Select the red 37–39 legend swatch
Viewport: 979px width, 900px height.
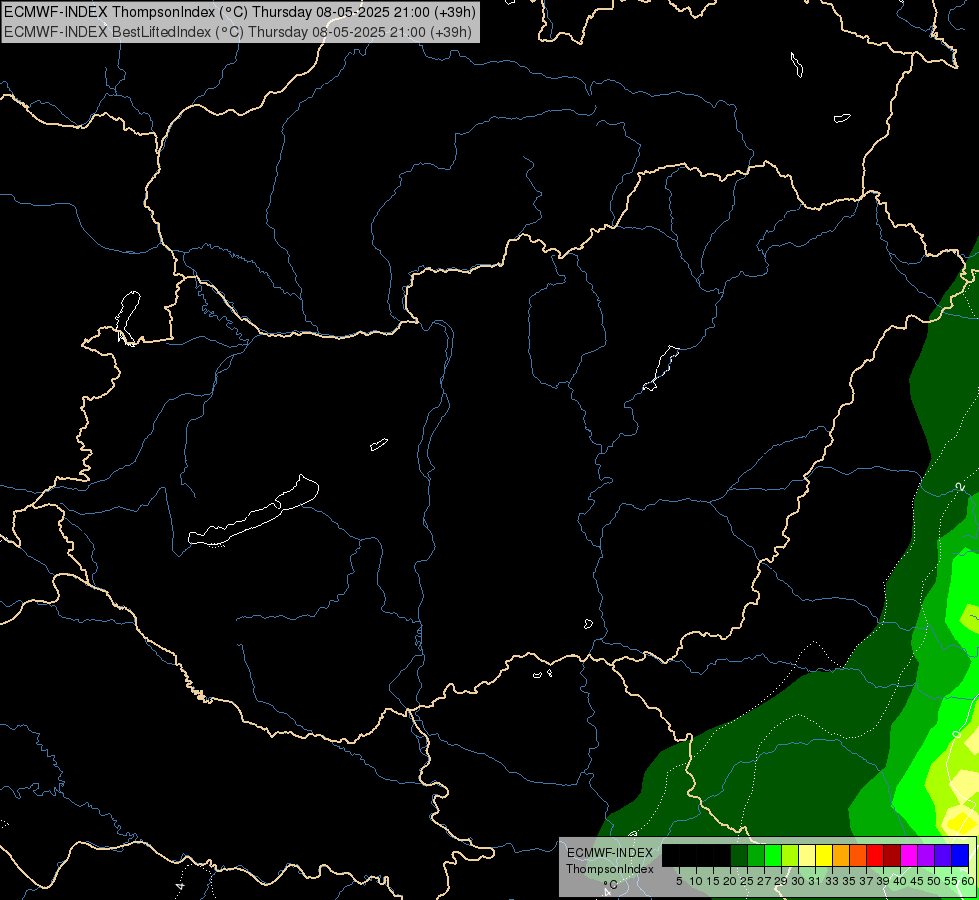click(875, 855)
